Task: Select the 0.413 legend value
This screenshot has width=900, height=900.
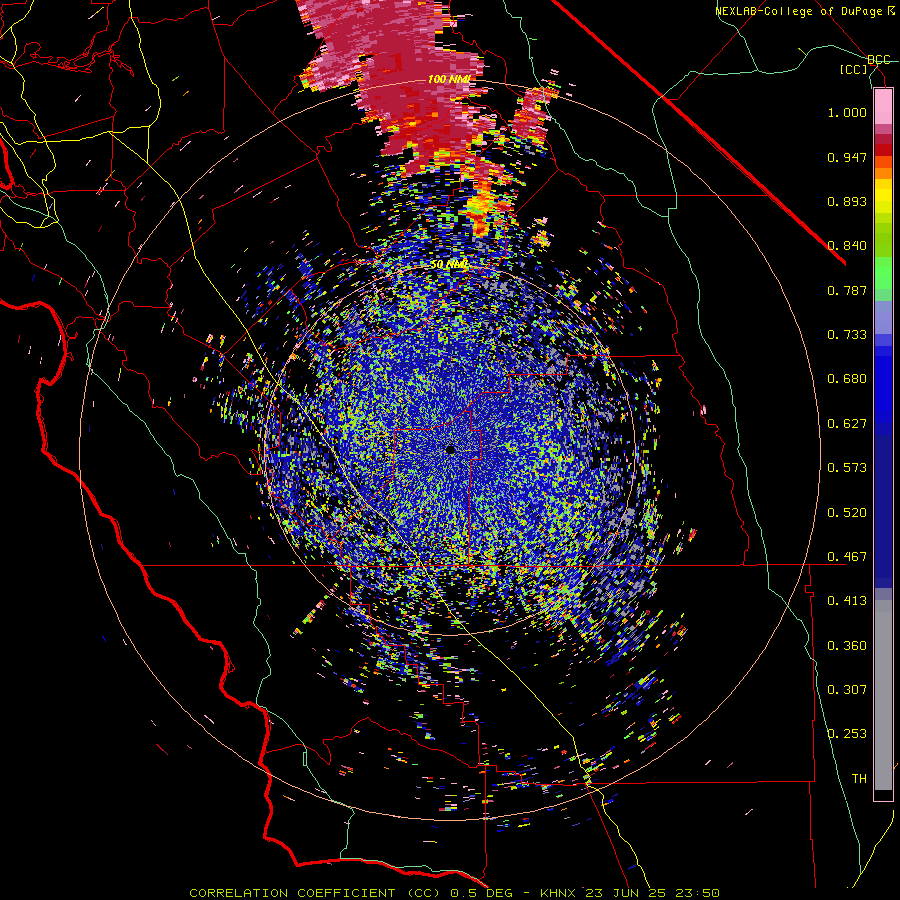Action: pos(847,601)
